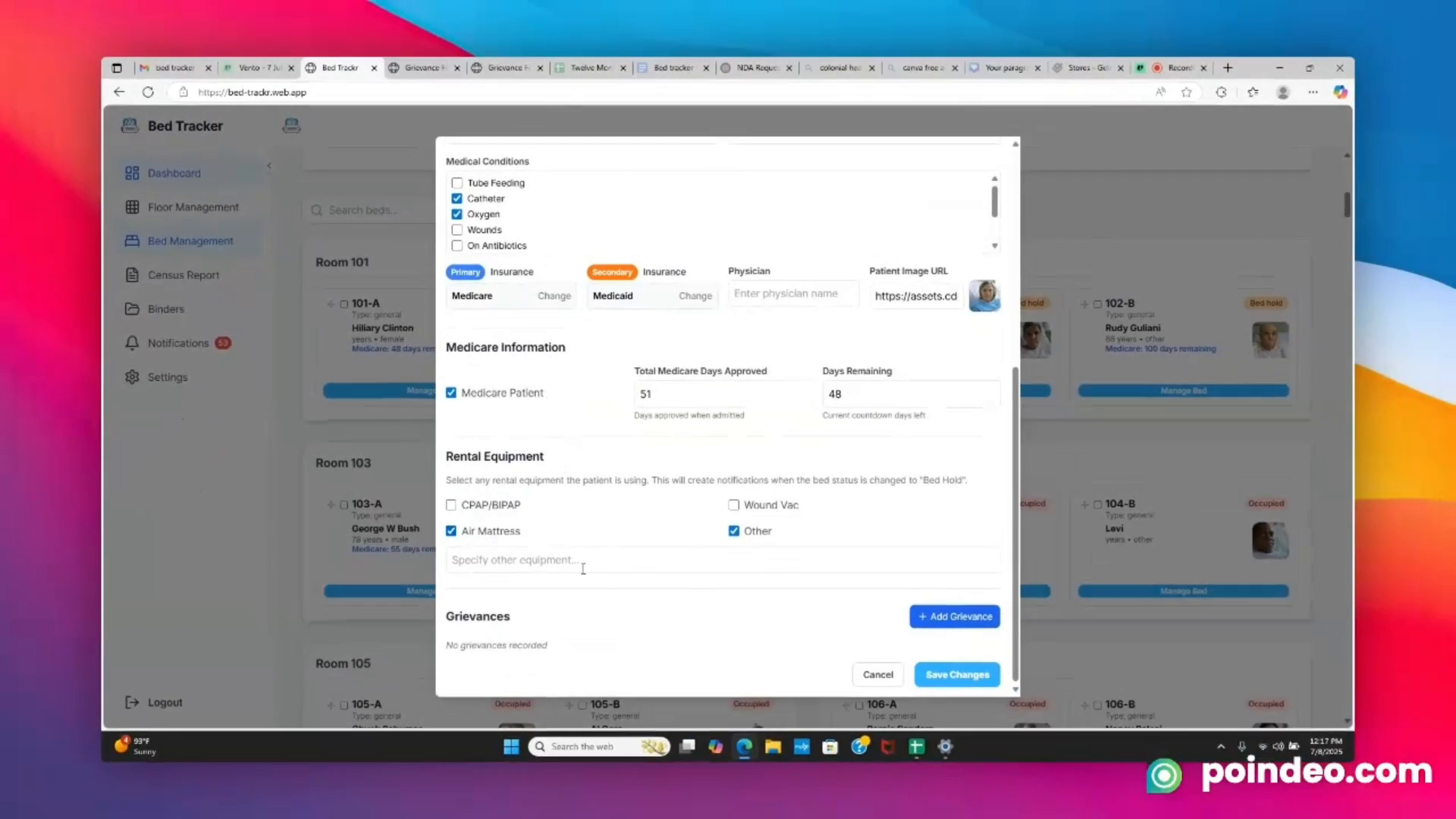Click the Medical Conditions scrollbar
This screenshot has height=819, width=1456.
(994, 201)
